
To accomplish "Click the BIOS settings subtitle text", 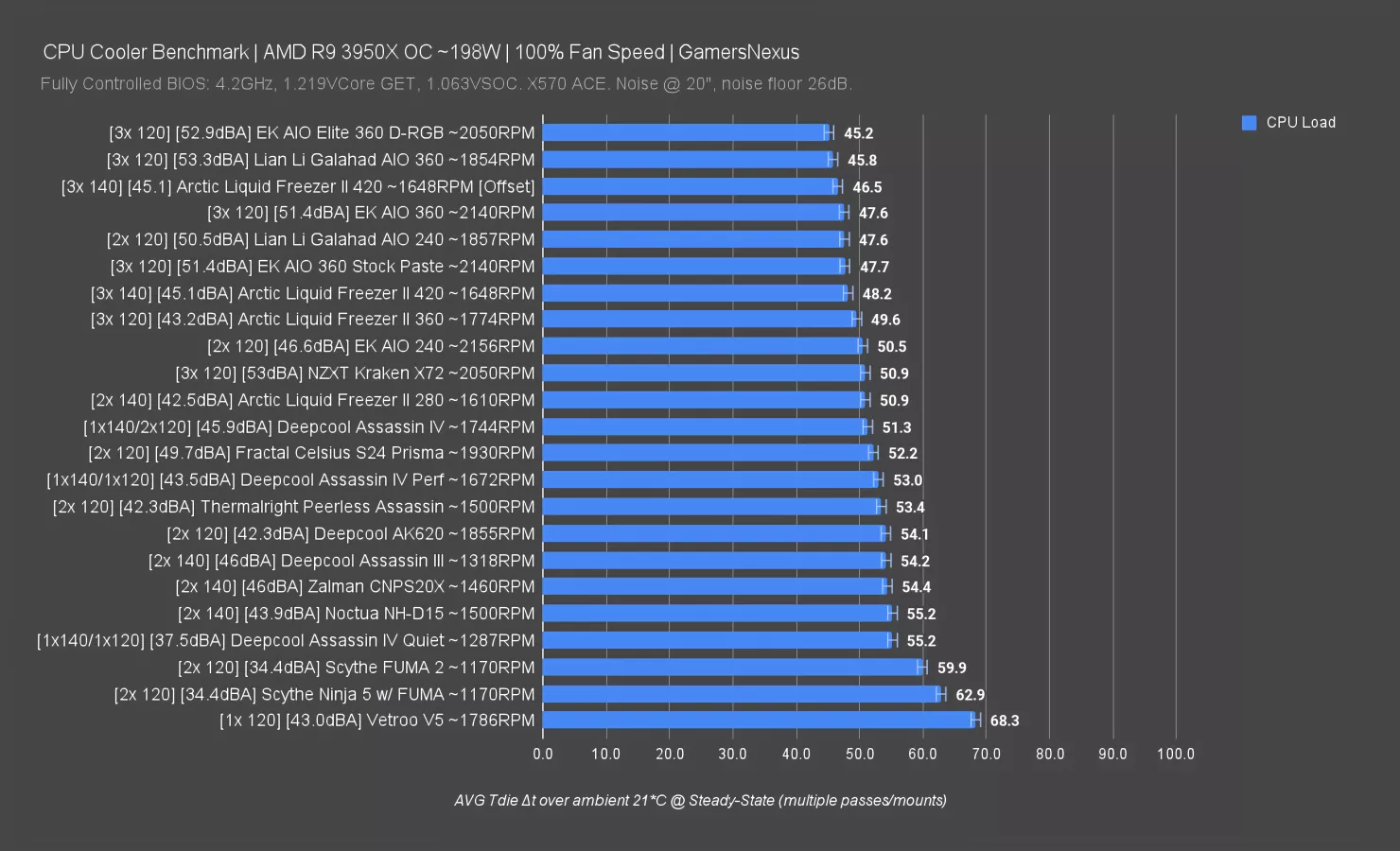I will tap(446, 84).
